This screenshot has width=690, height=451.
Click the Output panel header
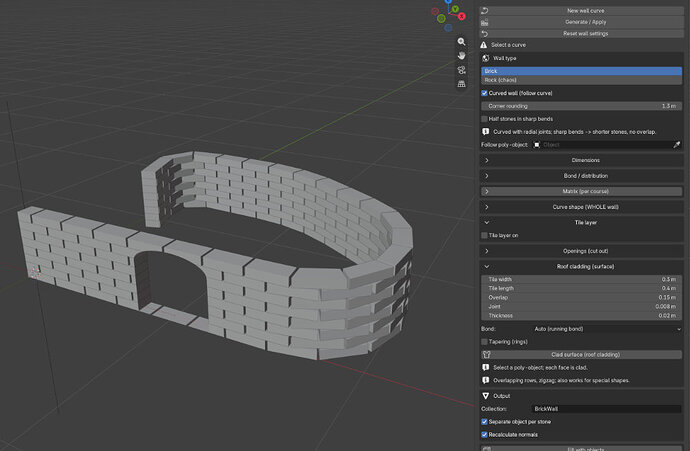click(x=581, y=396)
